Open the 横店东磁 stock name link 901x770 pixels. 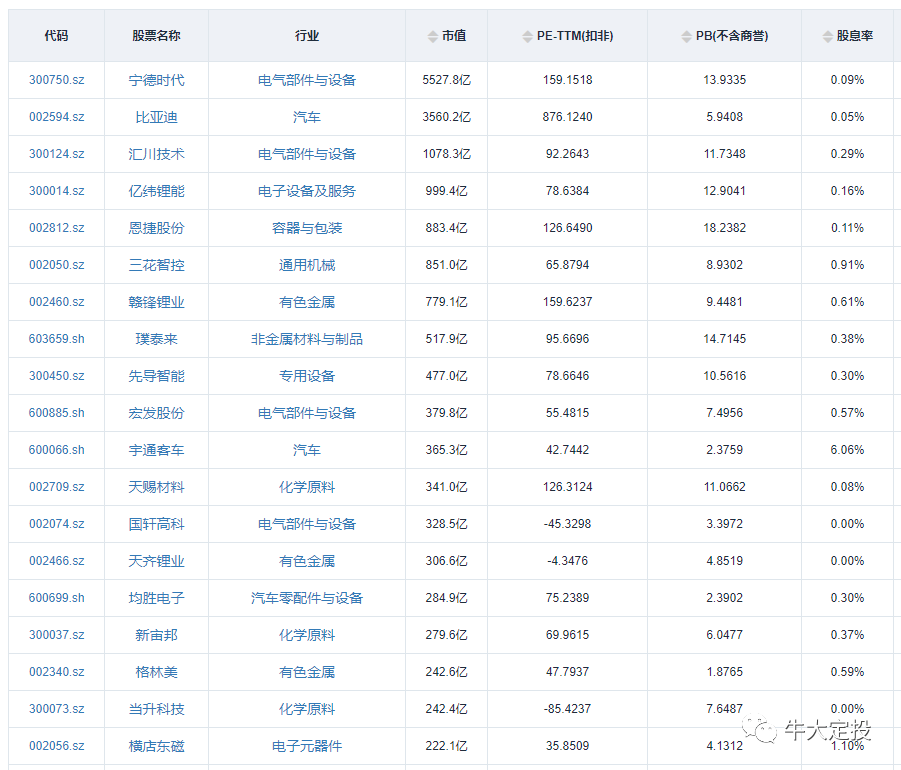(156, 746)
